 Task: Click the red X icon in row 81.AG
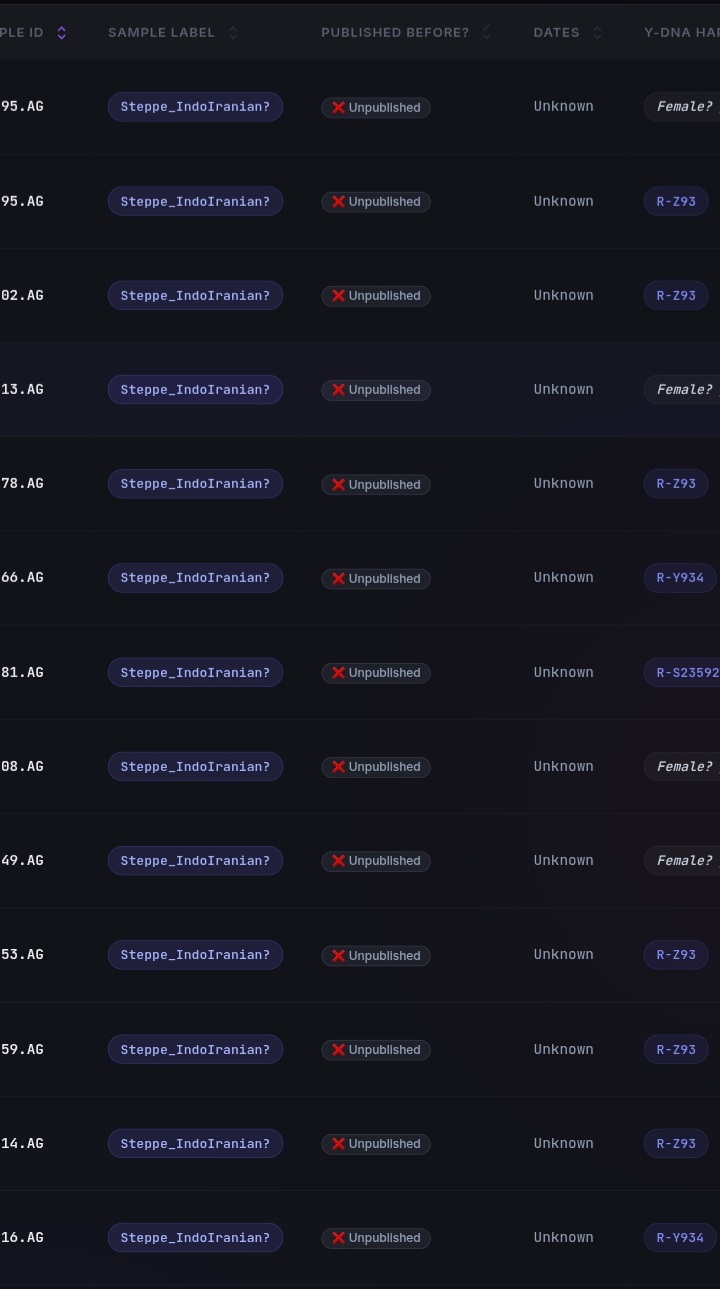[x=338, y=673]
